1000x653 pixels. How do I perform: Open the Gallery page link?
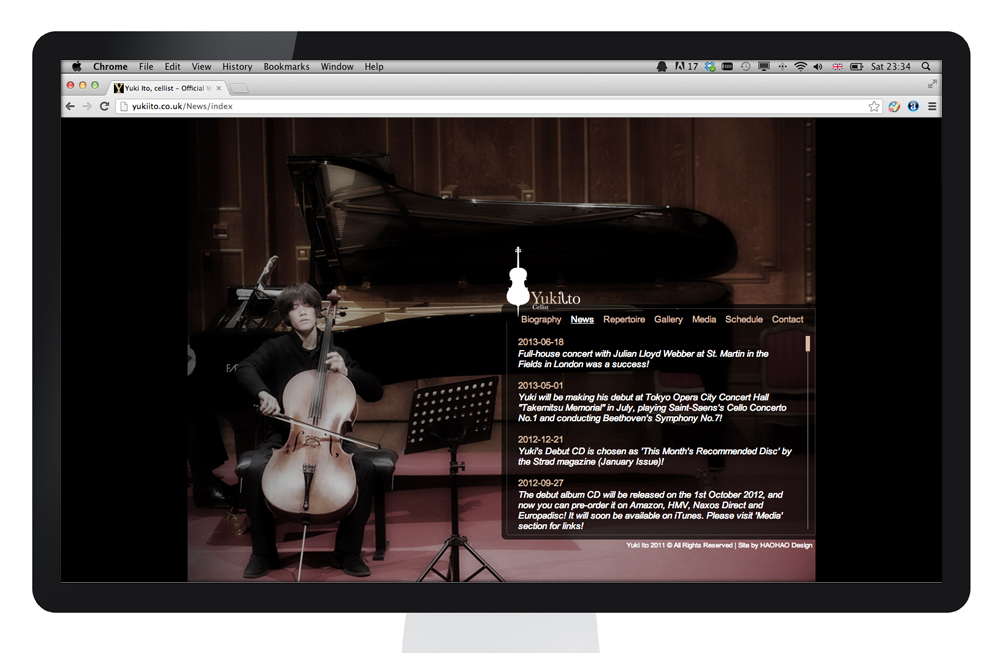point(668,319)
